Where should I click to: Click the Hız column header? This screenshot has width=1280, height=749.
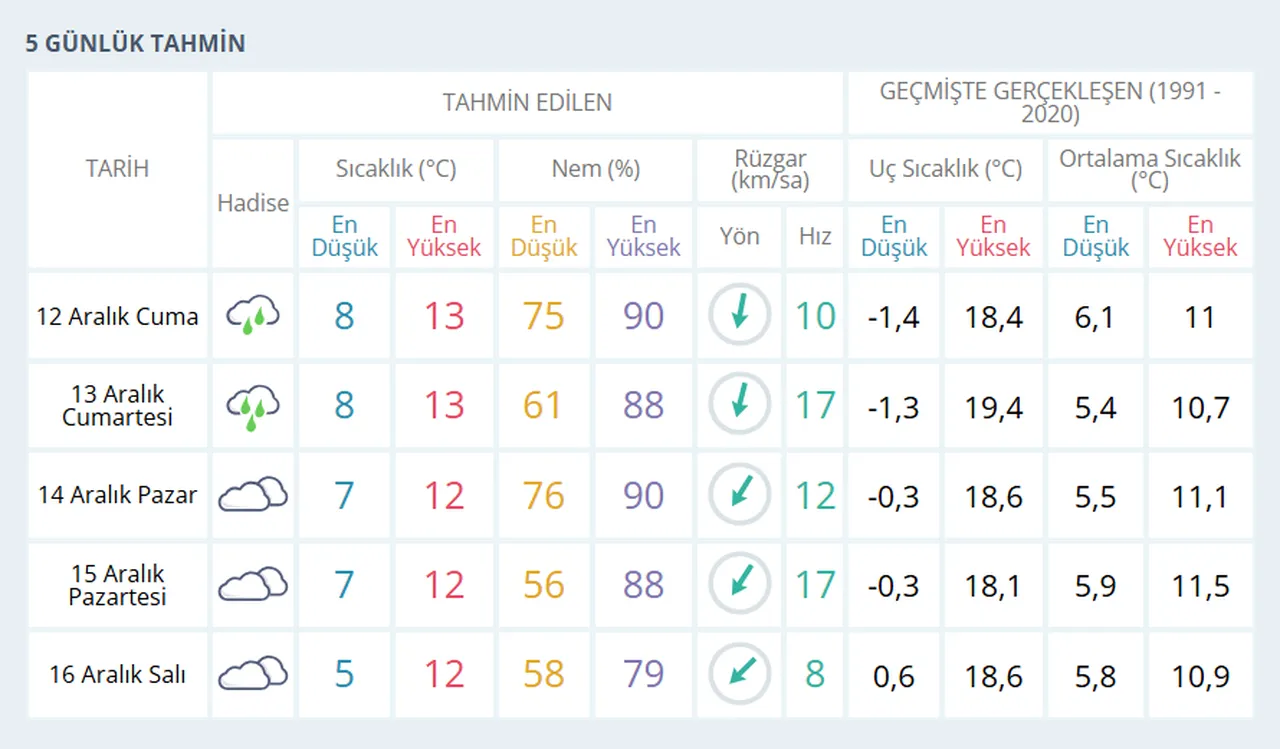[x=814, y=237]
